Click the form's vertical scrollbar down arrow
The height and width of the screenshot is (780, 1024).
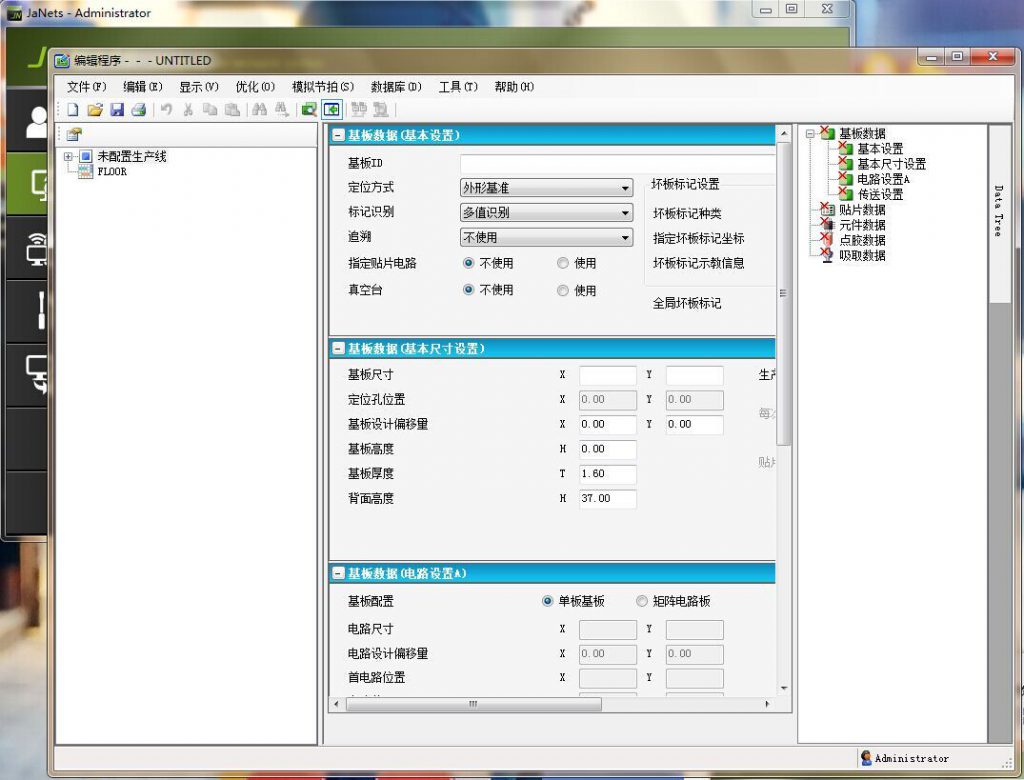784,689
